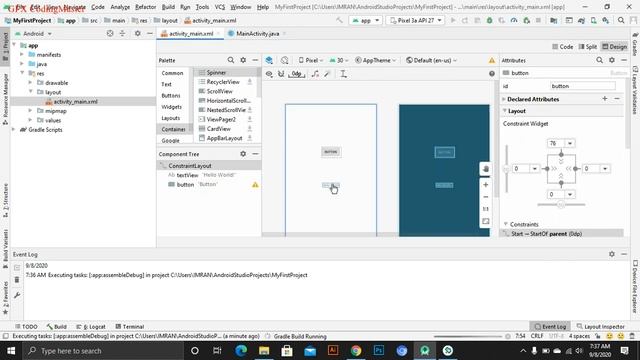Select Widgets category in Palette
Screen dimensions: 640x360
point(171,107)
